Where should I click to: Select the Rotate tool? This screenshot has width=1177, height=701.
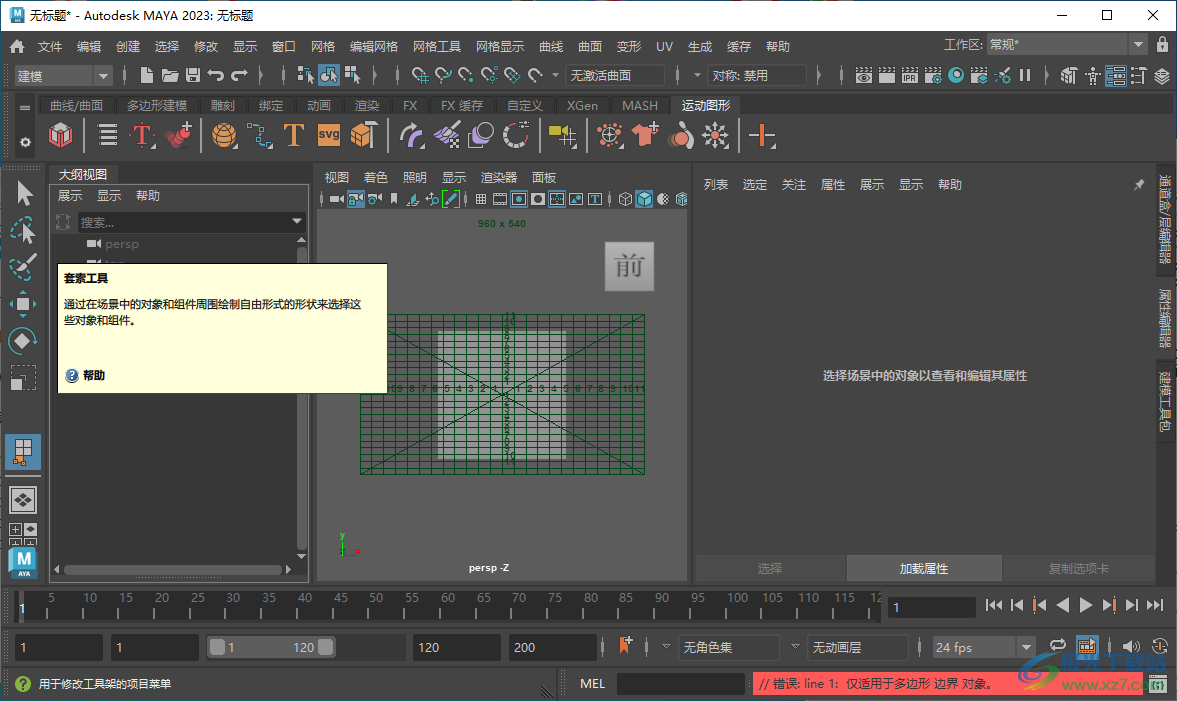pyautogui.click(x=23, y=341)
